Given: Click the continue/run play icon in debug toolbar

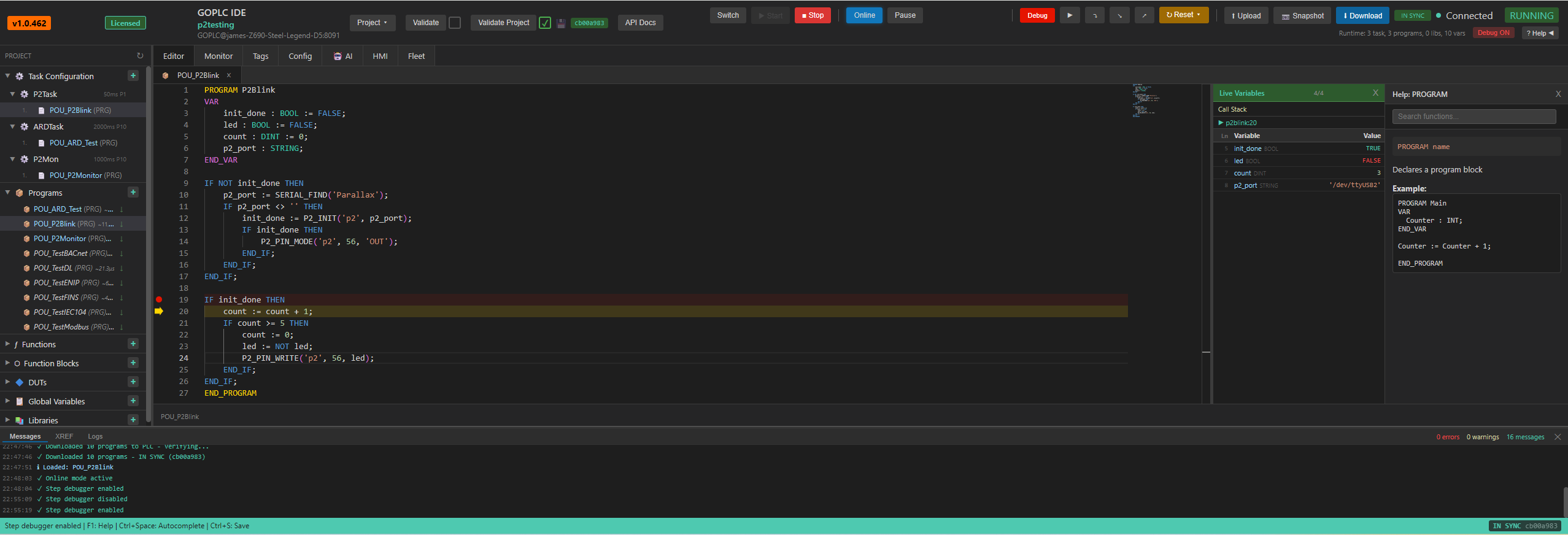Looking at the screenshot, I should click(1070, 15).
